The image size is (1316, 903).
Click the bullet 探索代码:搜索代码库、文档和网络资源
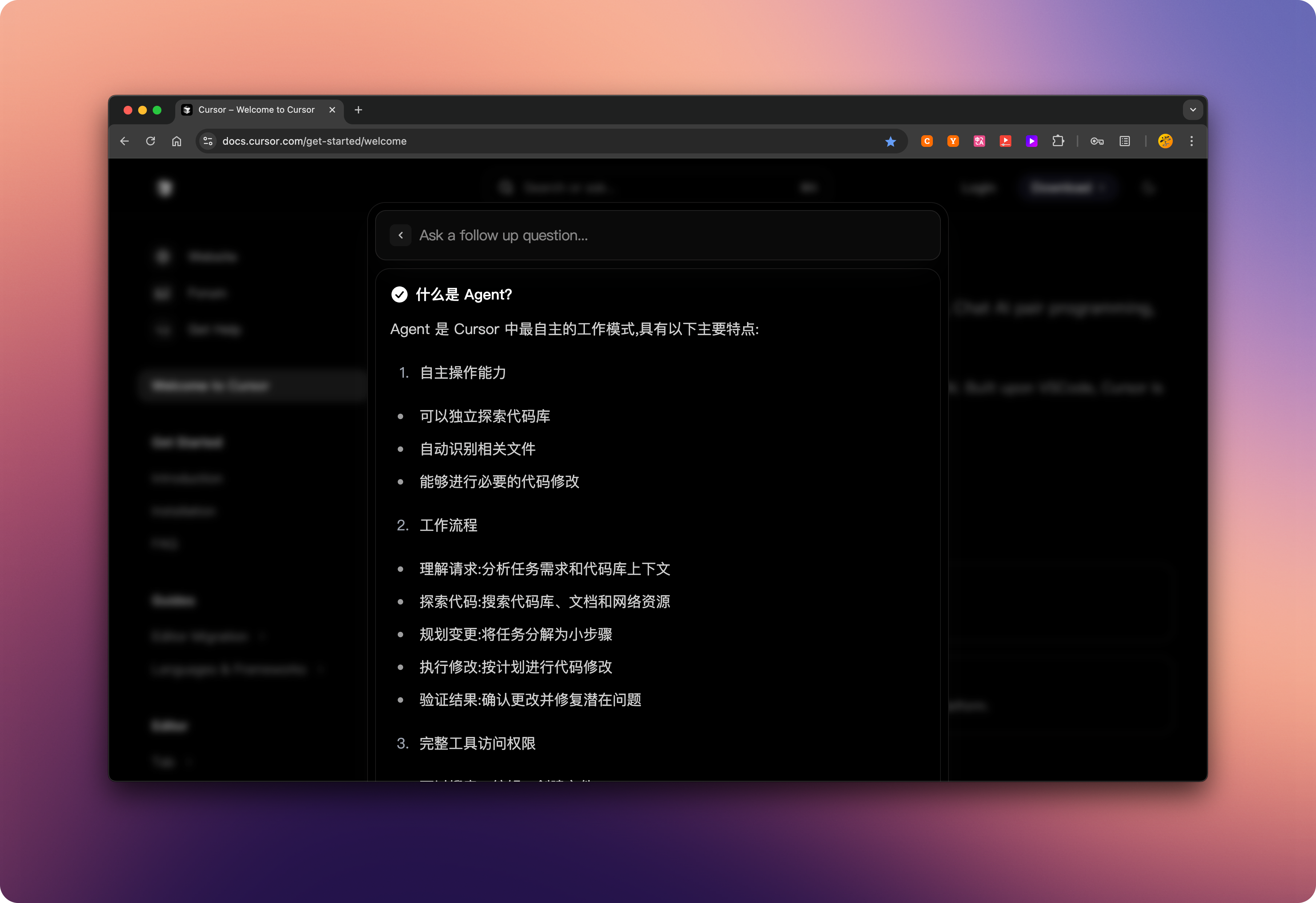pyautogui.click(x=545, y=602)
